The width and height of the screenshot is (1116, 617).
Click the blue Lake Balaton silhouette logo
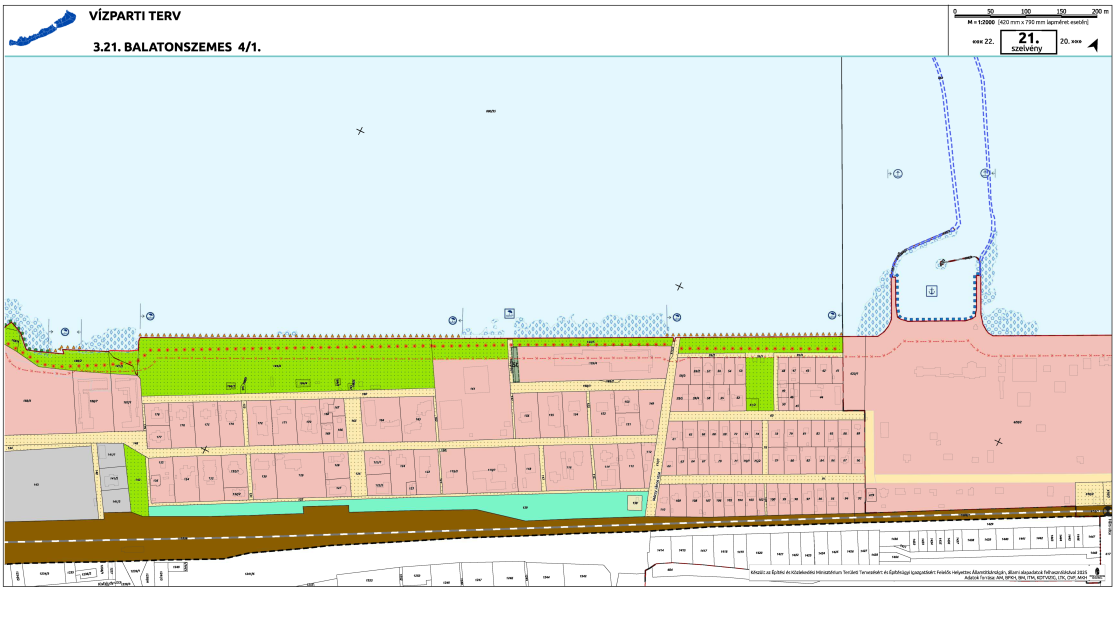[x=42, y=29]
